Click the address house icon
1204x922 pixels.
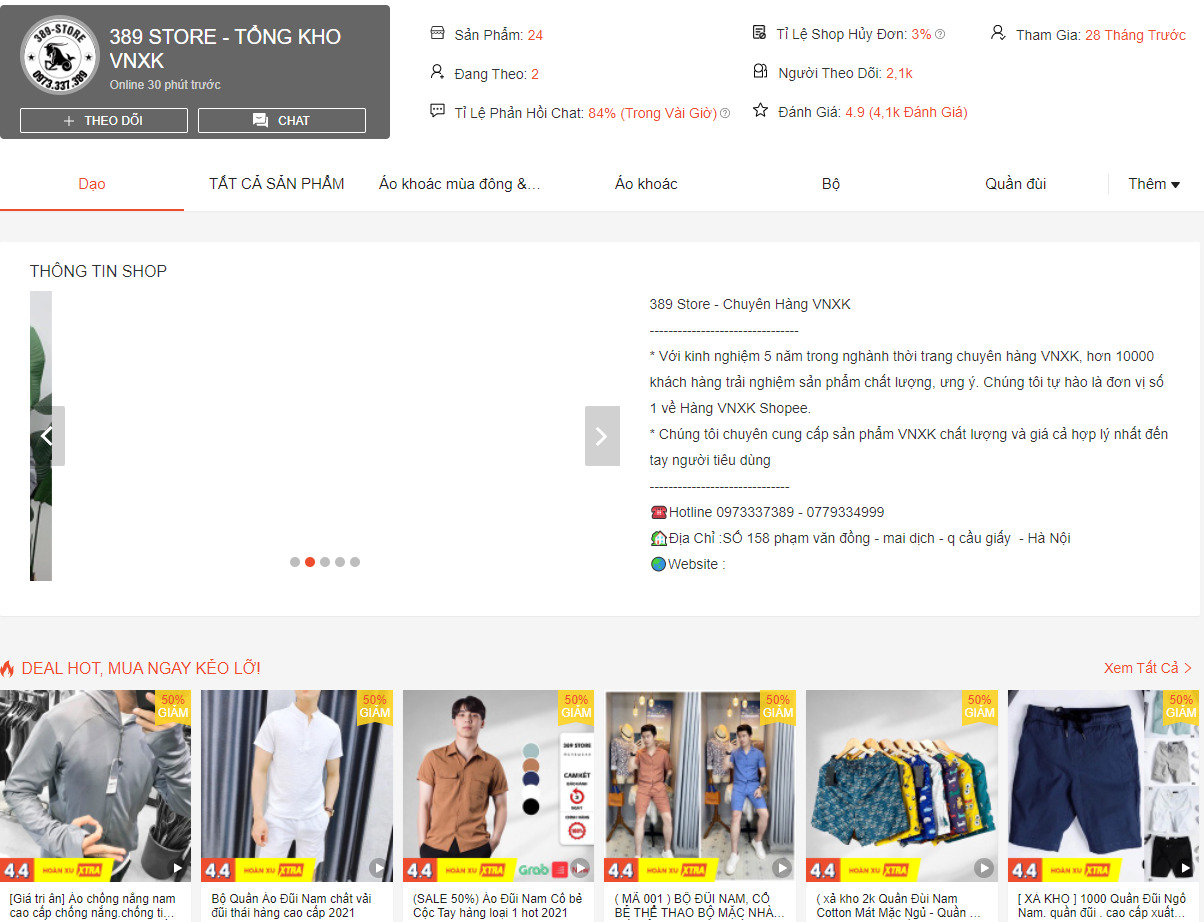(658, 538)
